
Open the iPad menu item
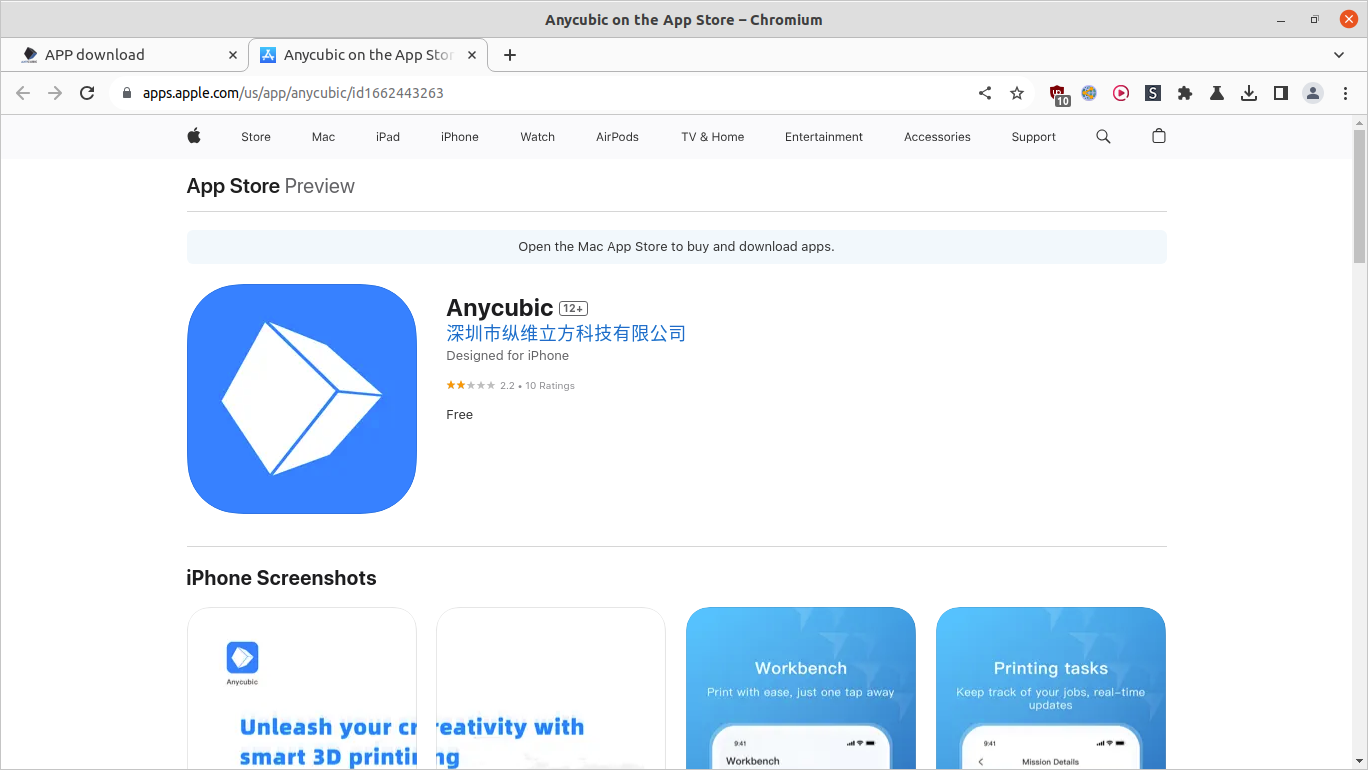click(388, 137)
